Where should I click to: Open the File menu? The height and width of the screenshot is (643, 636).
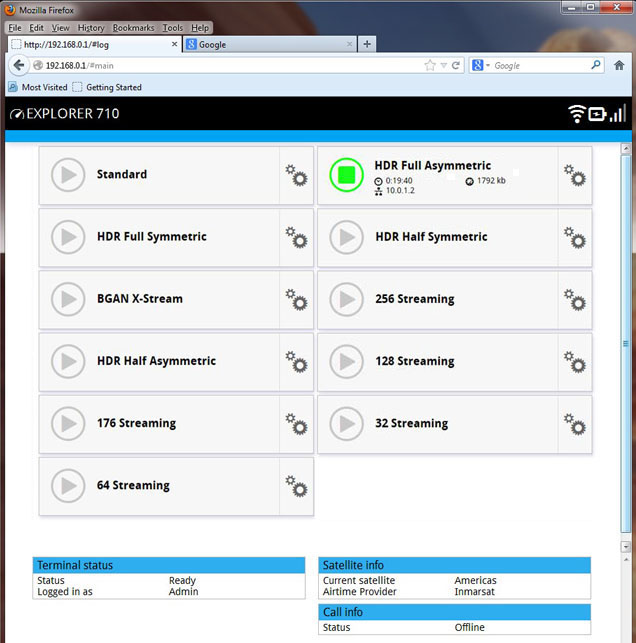point(15,28)
